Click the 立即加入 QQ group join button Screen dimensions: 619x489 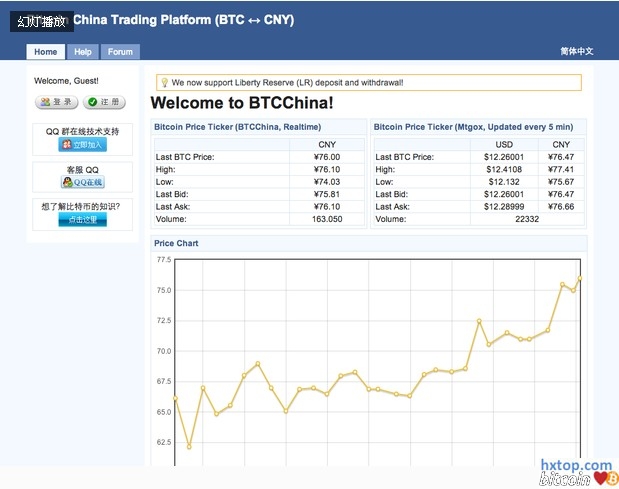tap(82, 145)
